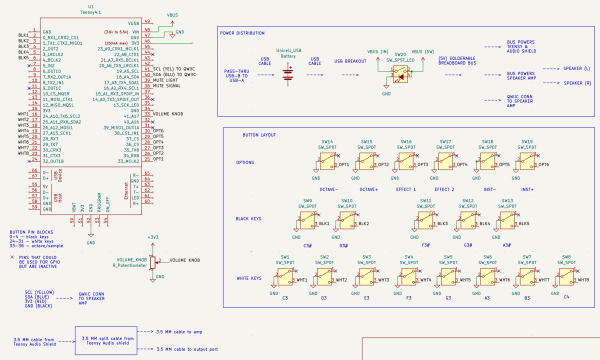
Task: Click the SW14 switch labeled OPT1
Action: pos(328,161)
